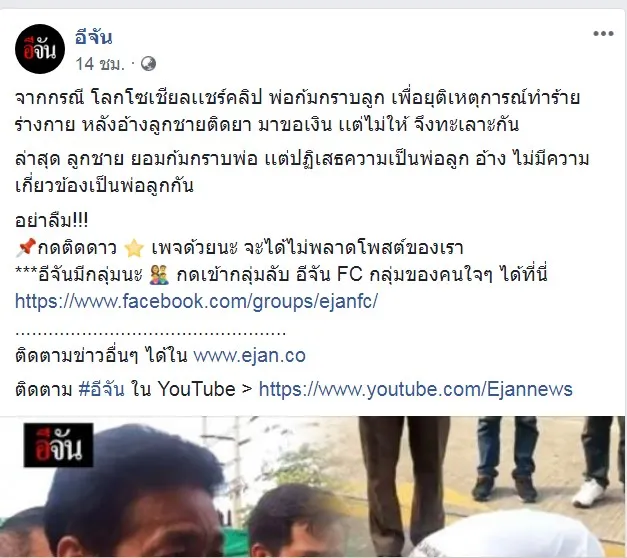Click the globe public audience icon
The image size is (627, 558).
click(148, 64)
